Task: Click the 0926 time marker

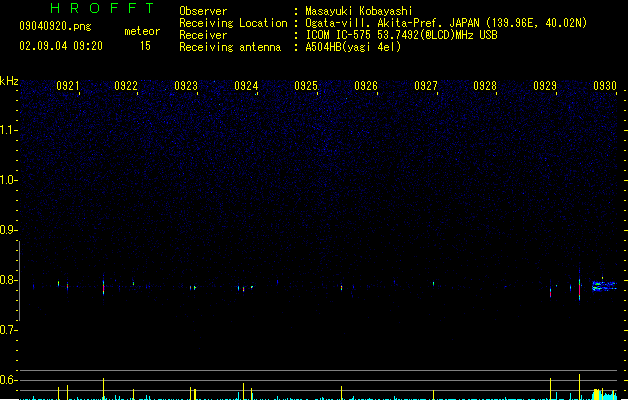Action: click(366, 86)
